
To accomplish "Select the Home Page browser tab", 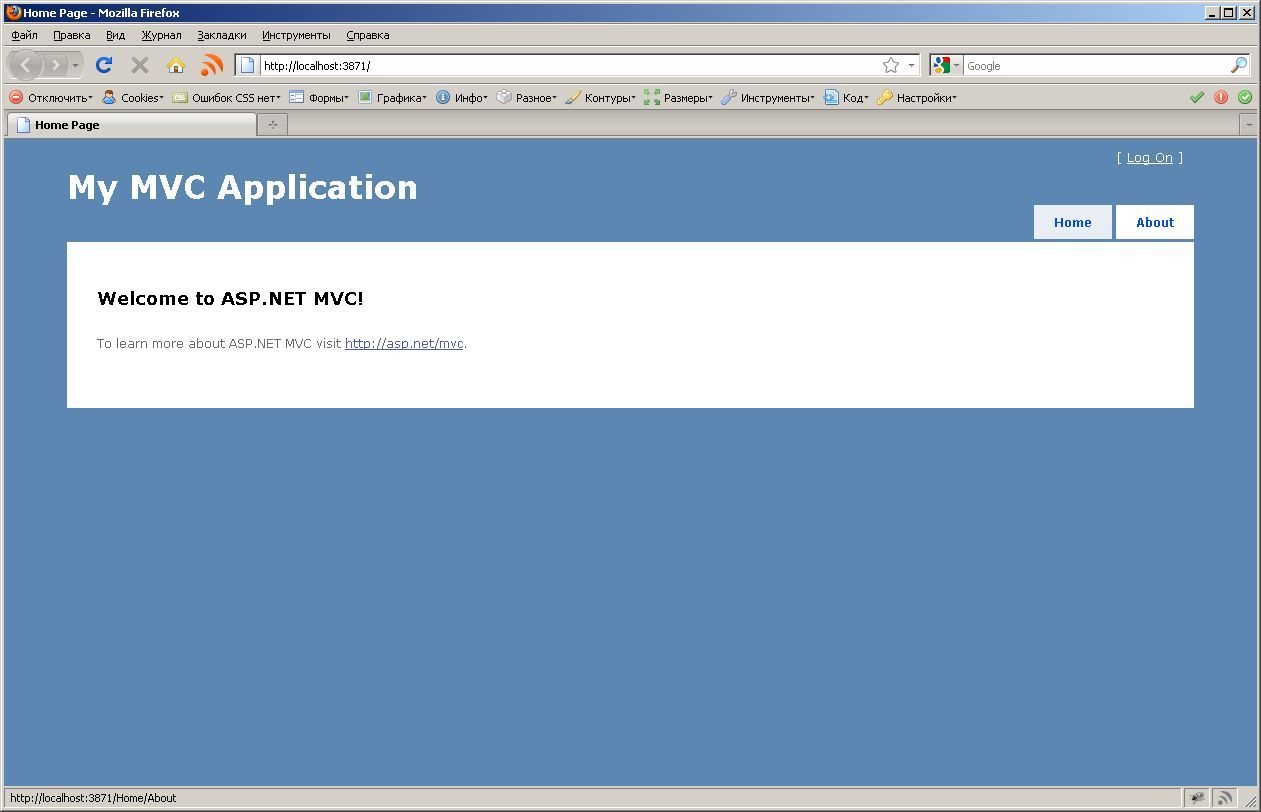I will [x=132, y=125].
